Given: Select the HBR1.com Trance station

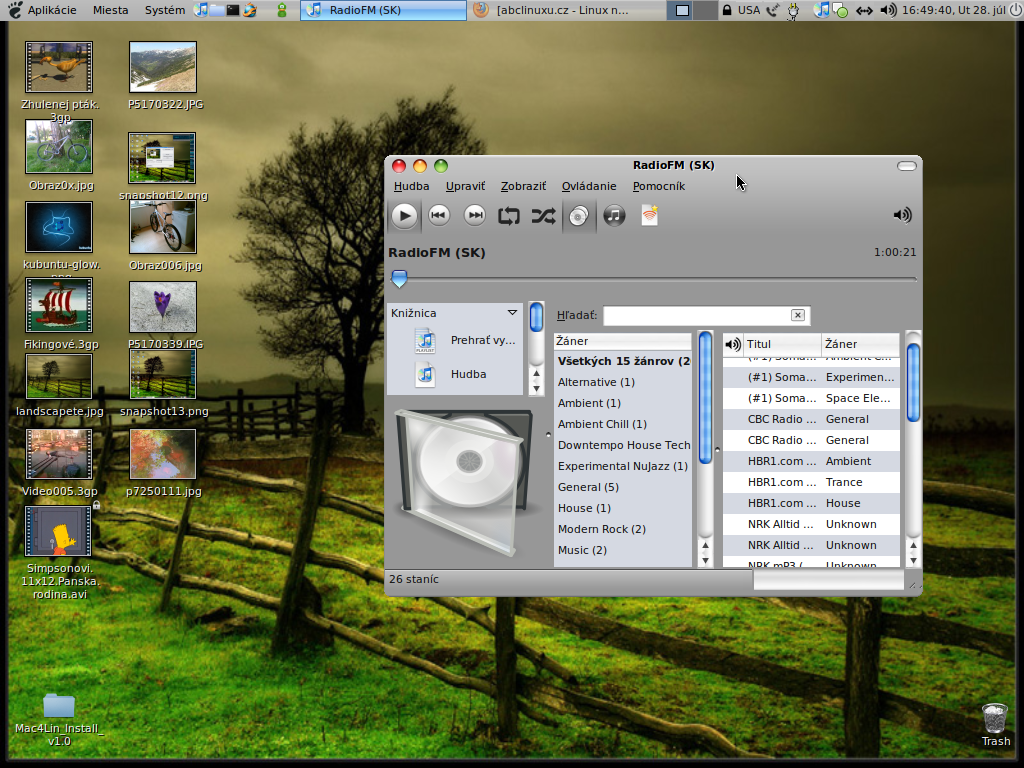Looking at the screenshot, I should (x=811, y=482).
